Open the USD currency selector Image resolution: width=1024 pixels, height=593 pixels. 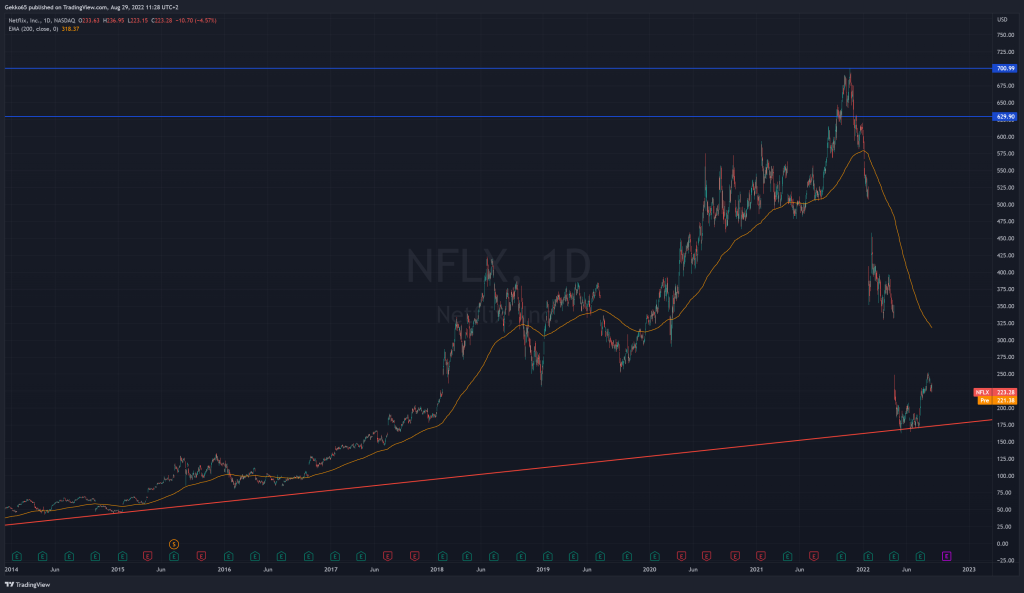1001,19
